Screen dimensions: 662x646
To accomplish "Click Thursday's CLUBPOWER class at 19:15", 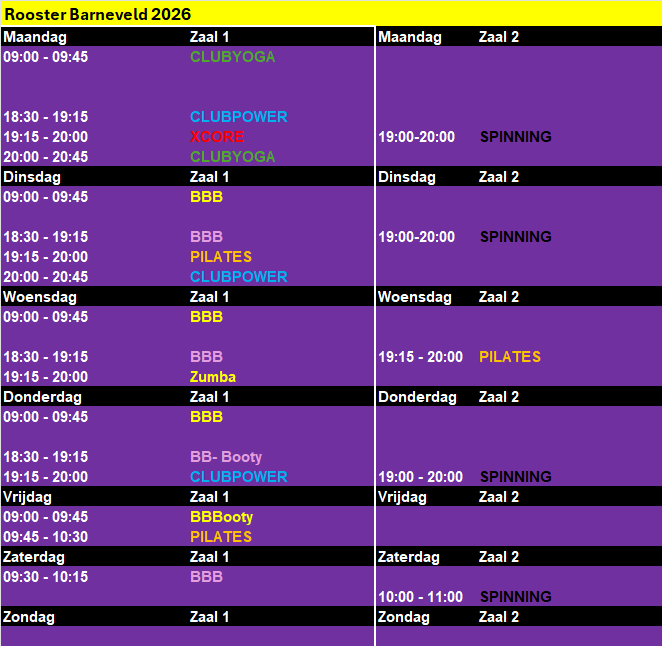I will pyautogui.click(x=238, y=477).
